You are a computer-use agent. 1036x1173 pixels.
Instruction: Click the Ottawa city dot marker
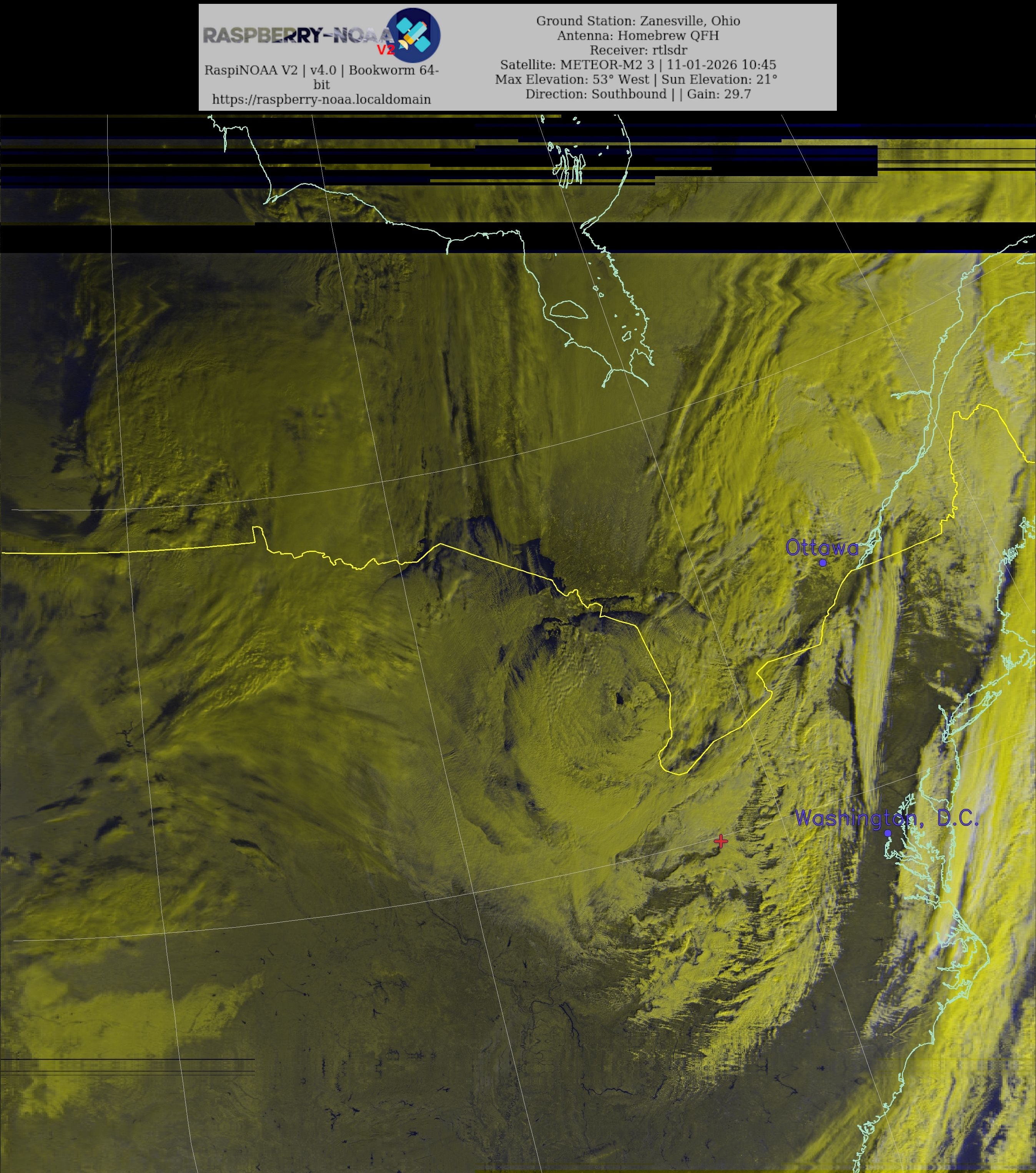[x=823, y=563]
